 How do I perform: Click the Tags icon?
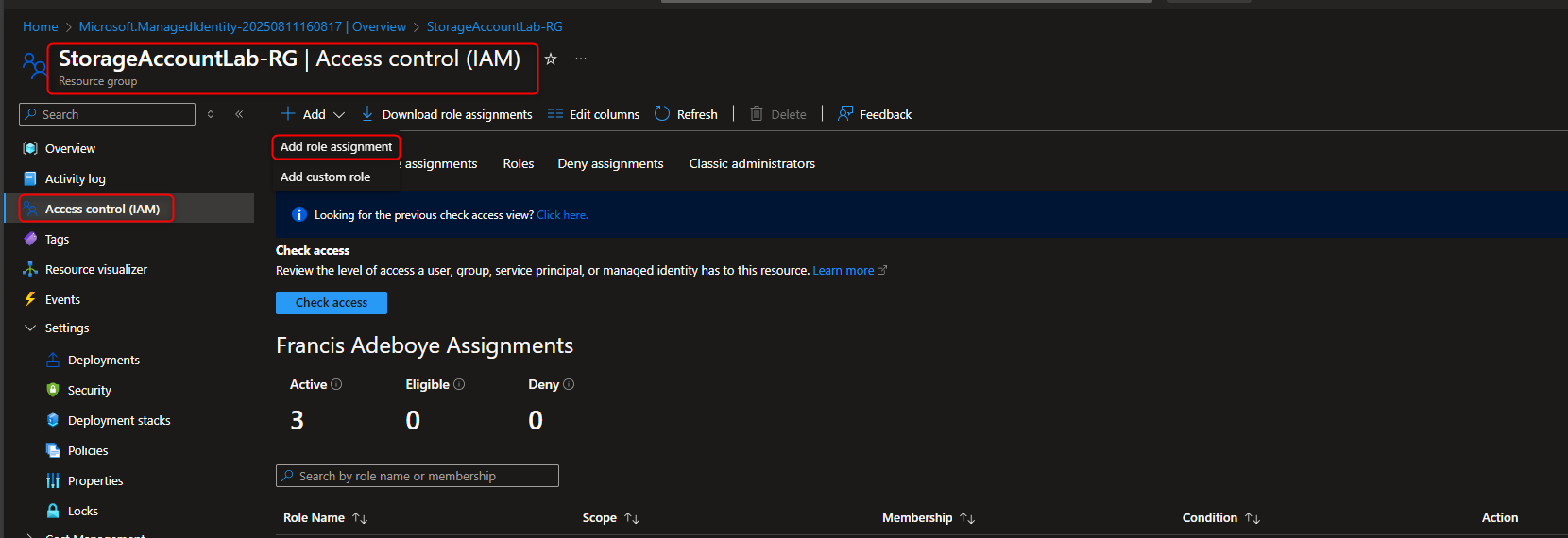30,239
